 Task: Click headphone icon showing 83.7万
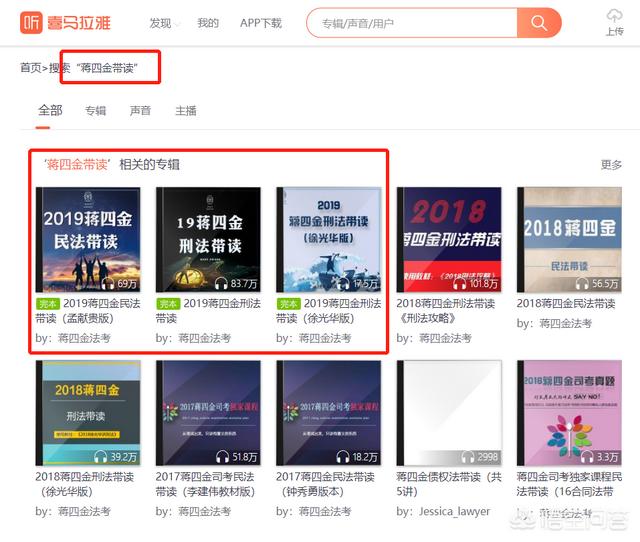point(221,283)
